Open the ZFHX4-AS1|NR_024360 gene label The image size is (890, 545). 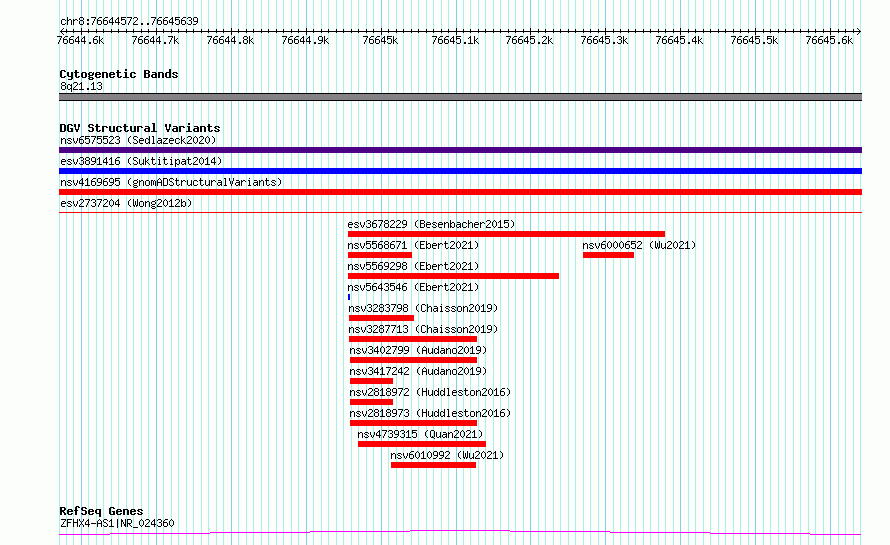pyautogui.click(x=117, y=523)
